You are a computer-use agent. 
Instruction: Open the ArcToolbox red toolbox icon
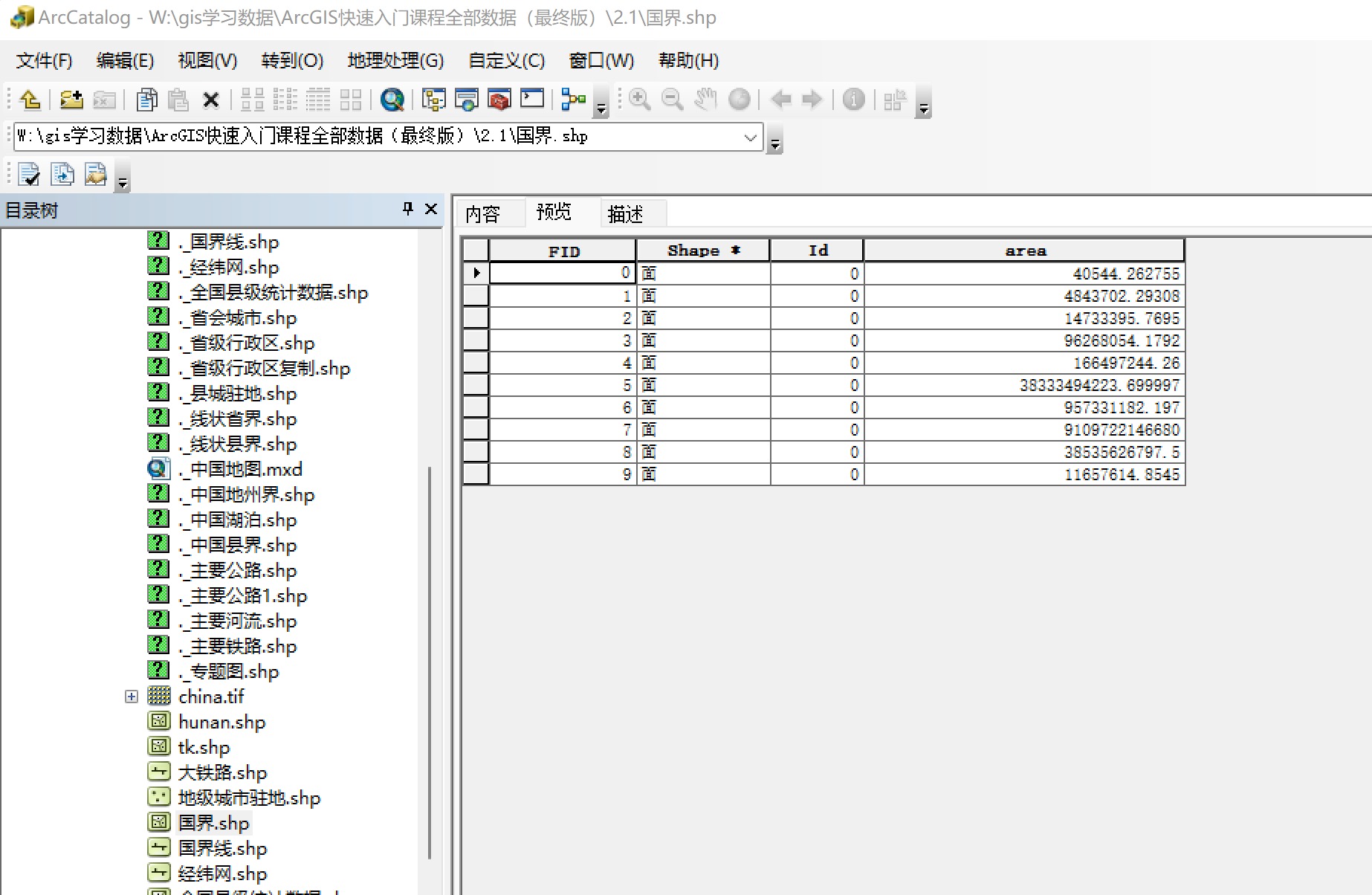pyautogui.click(x=499, y=99)
